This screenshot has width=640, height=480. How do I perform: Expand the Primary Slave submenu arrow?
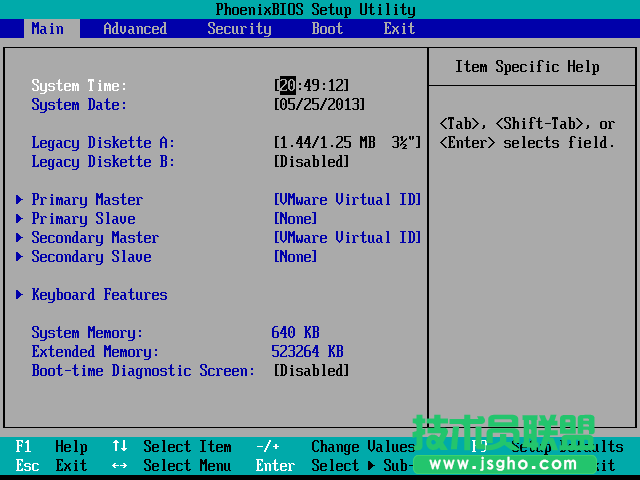[x=20, y=219]
